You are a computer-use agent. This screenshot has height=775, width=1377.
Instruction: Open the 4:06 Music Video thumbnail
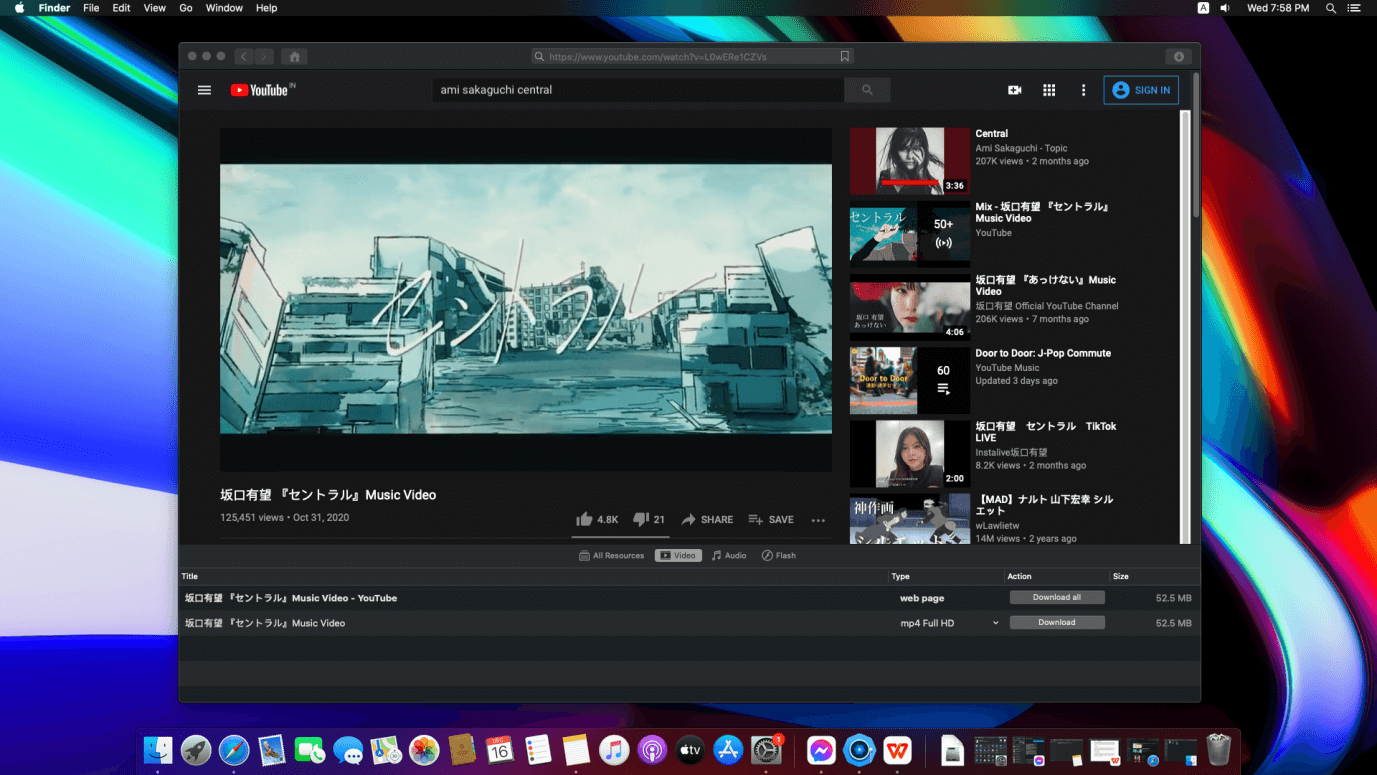(910, 307)
